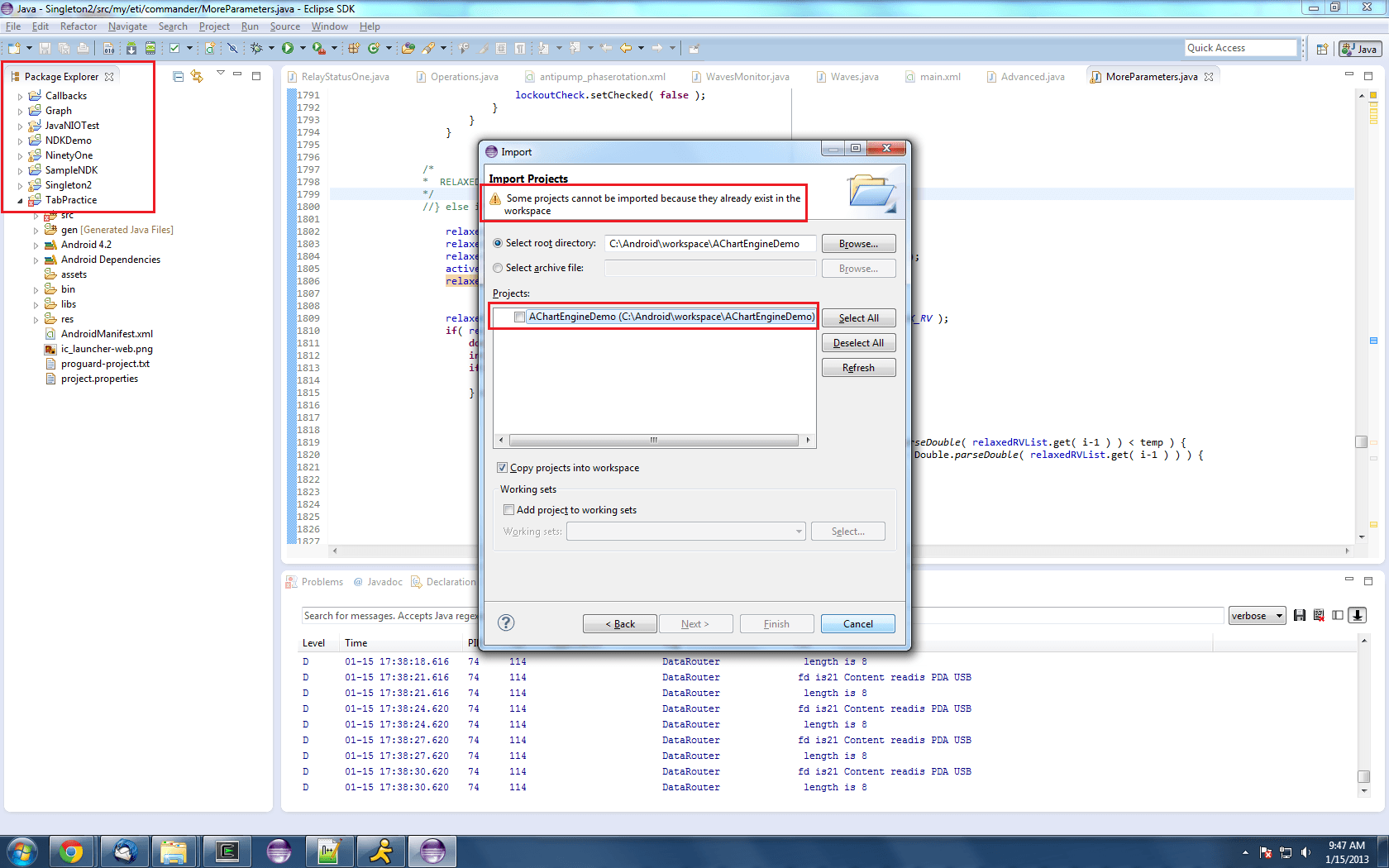The height and width of the screenshot is (868, 1389).
Task: Click the Java perspective button
Action: pos(1359,49)
